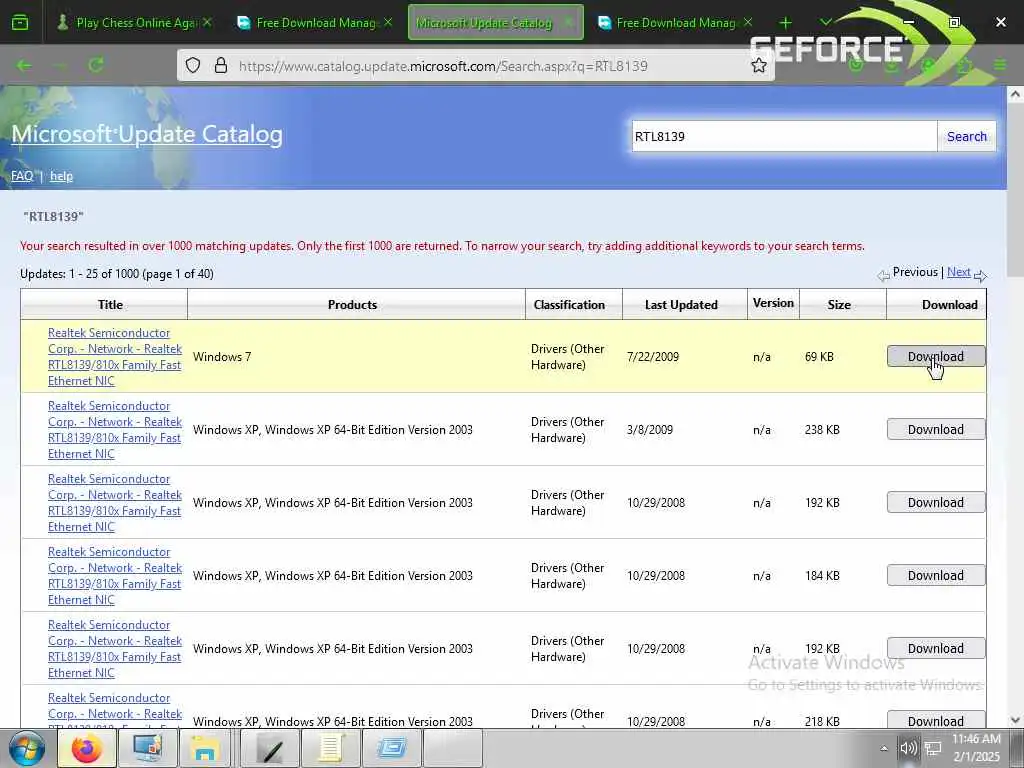
Task: Sort results by Last Updated column
Action: click(681, 304)
